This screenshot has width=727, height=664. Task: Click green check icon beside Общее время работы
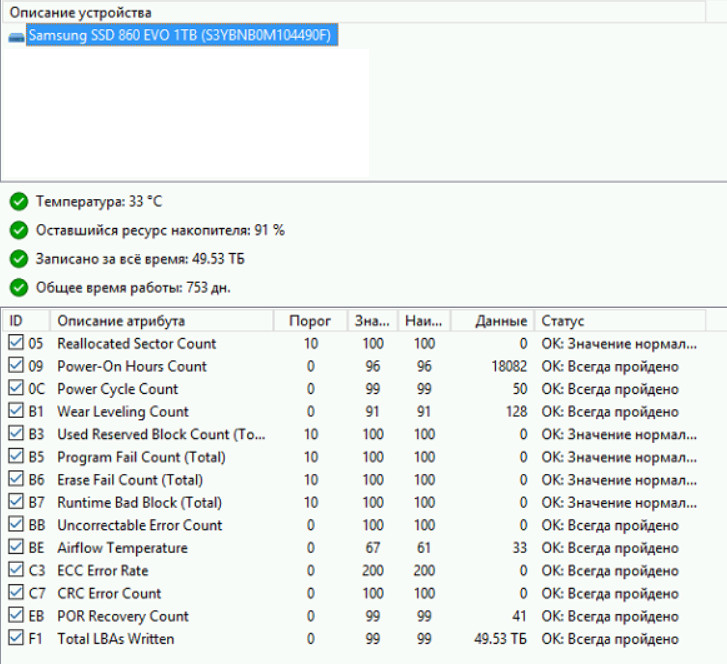click(x=18, y=288)
